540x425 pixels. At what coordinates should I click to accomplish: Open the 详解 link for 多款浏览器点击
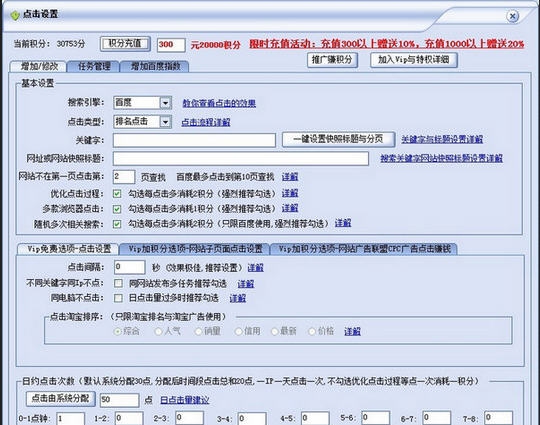pyautogui.click(x=290, y=208)
